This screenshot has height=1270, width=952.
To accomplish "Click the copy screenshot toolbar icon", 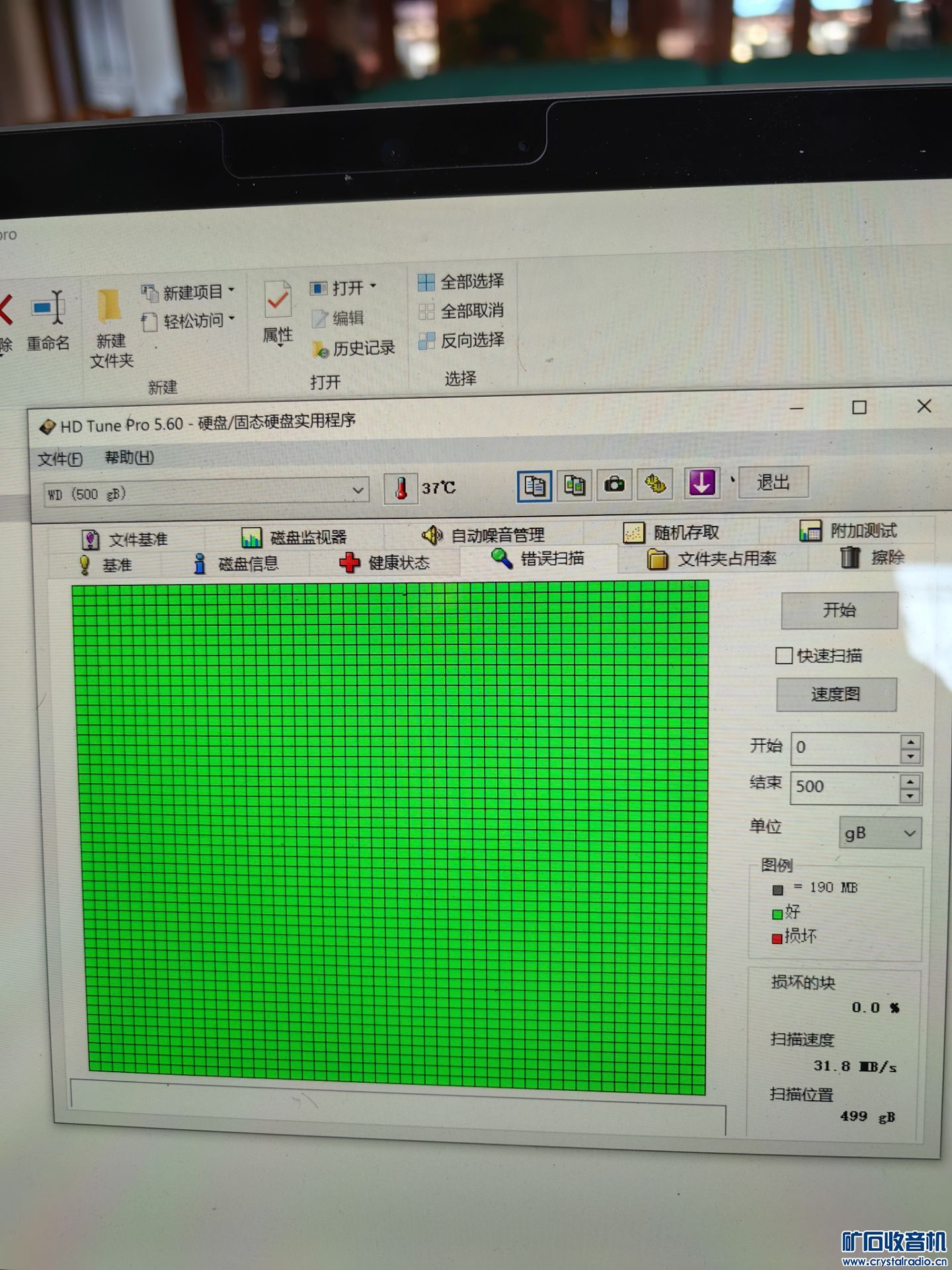I will pyautogui.click(x=575, y=486).
